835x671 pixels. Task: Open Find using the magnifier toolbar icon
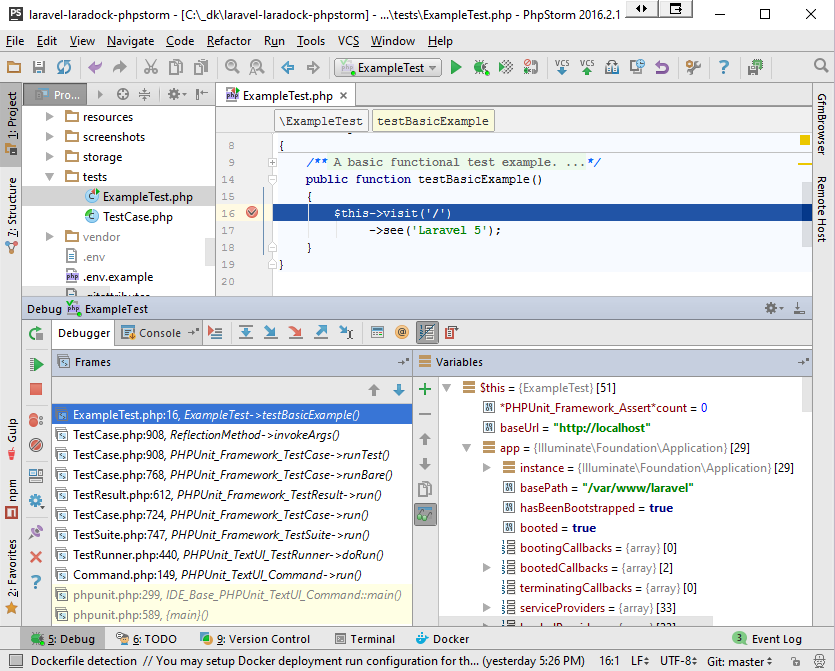coord(232,67)
